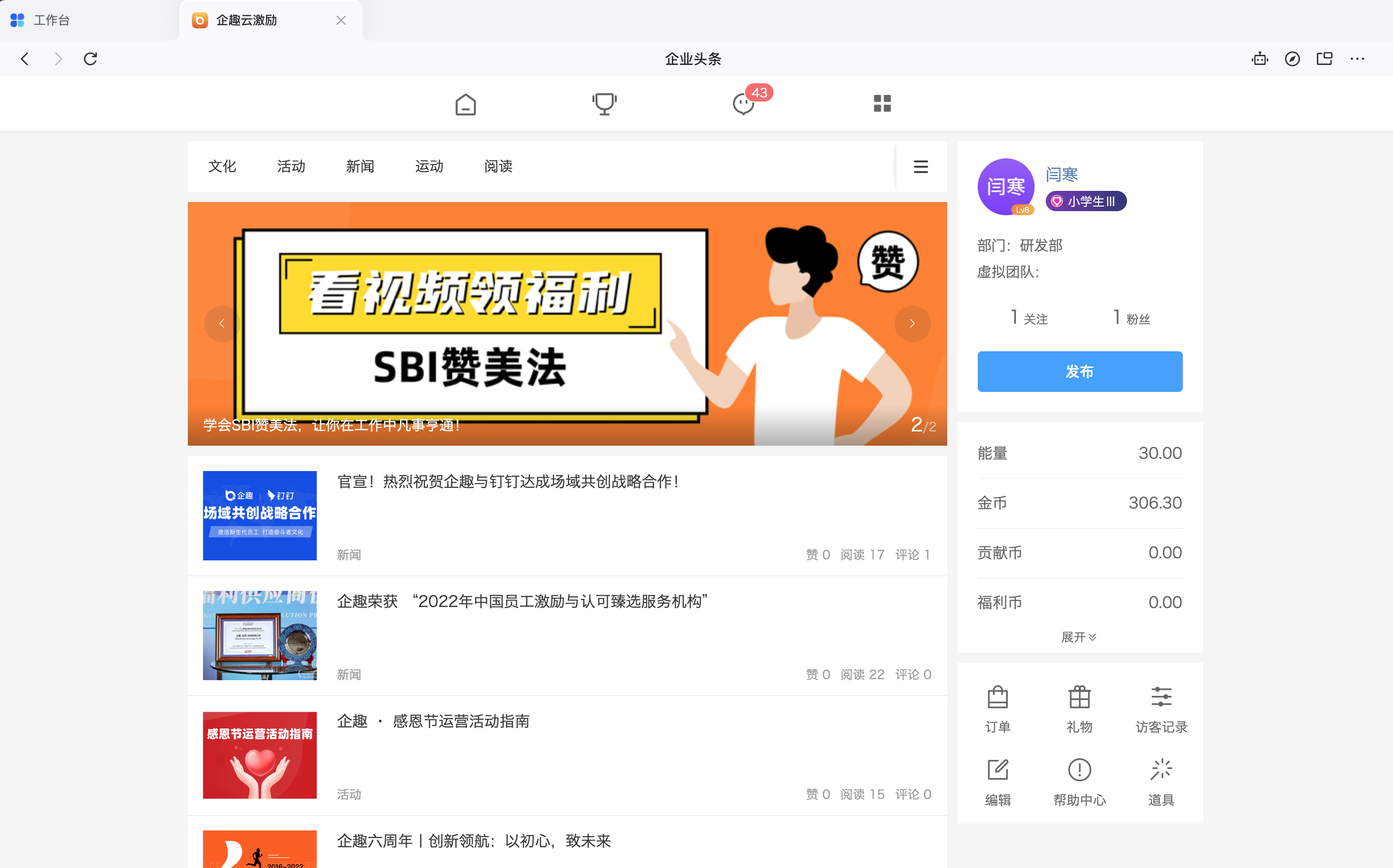Select the 企趣云激励 window tab
This screenshot has width=1393, height=868.
tap(271, 20)
